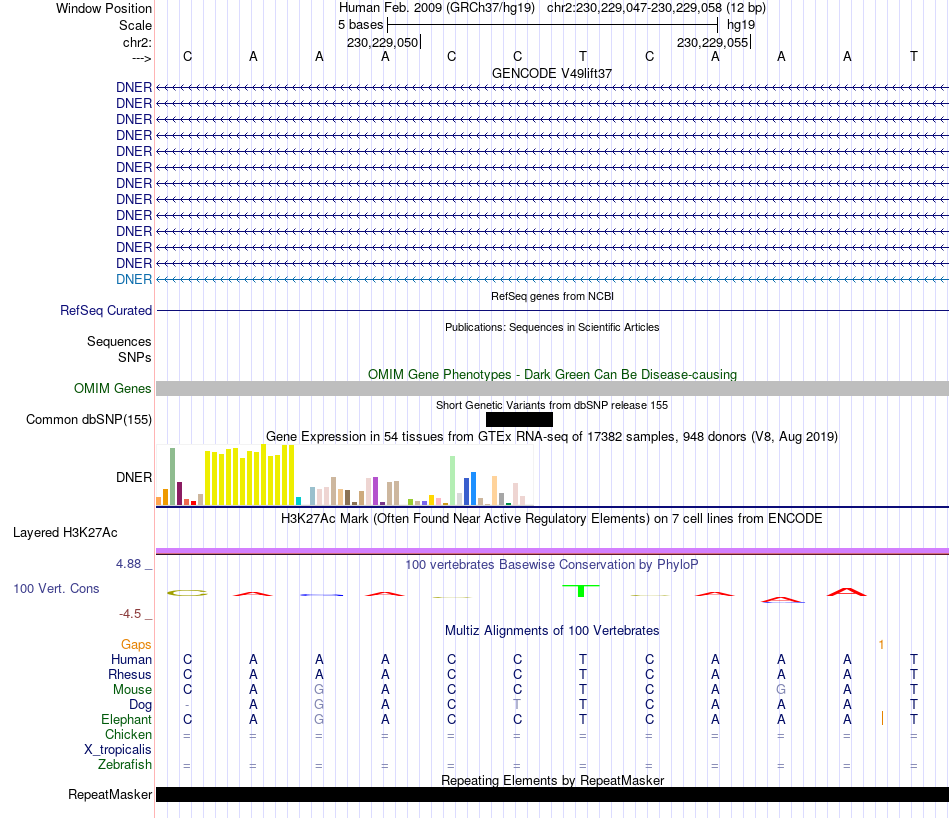Image resolution: width=950 pixels, height=818 pixels.
Task: Open Multiz Alignments of 100 Vertebrates title
Action: [x=552, y=631]
